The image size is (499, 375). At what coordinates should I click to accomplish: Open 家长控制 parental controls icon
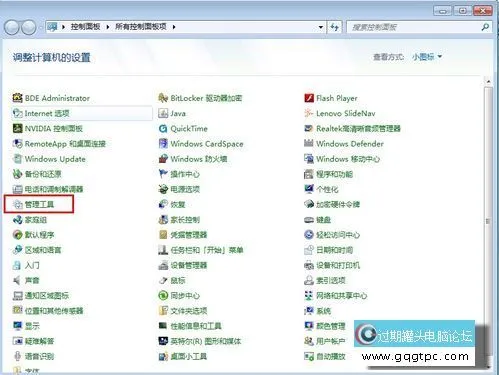point(163,220)
